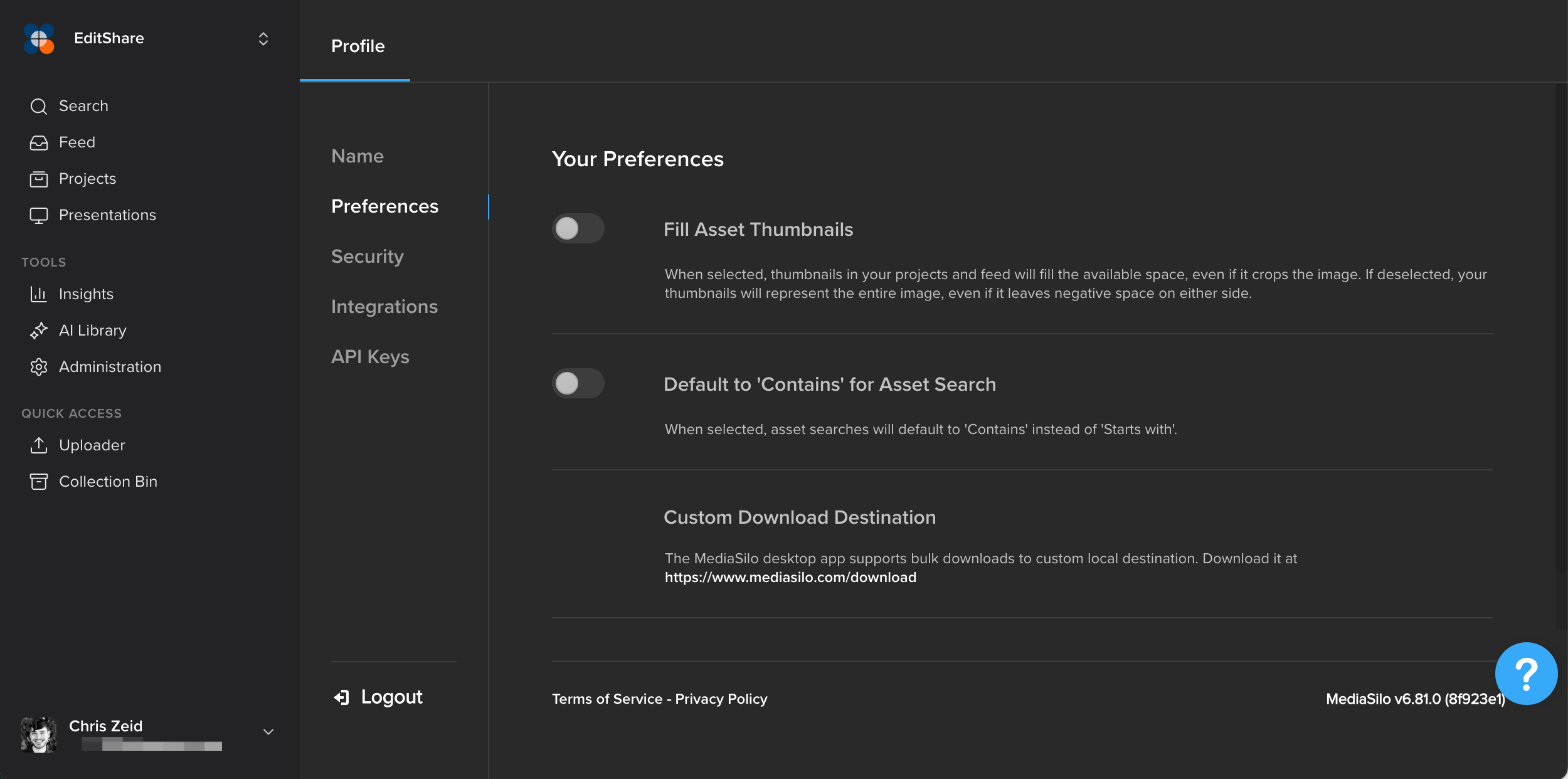Open the Feed inbox icon

tap(39, 143)
